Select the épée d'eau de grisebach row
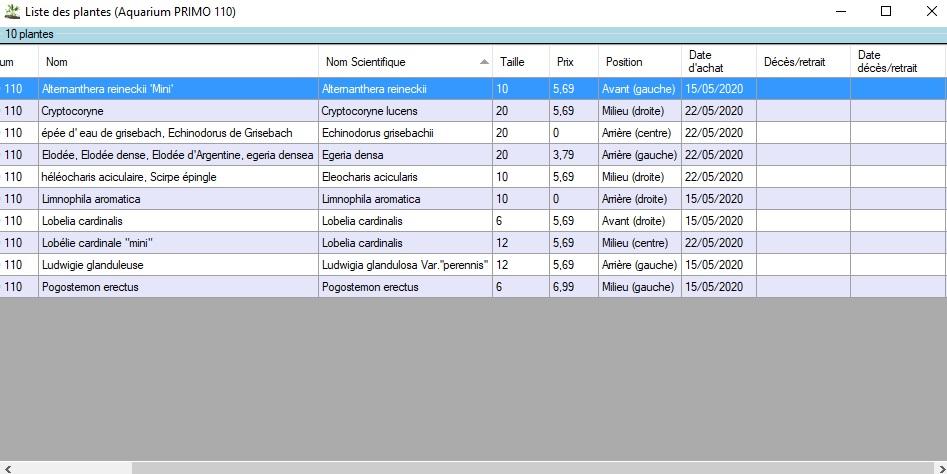 point(474,133)
